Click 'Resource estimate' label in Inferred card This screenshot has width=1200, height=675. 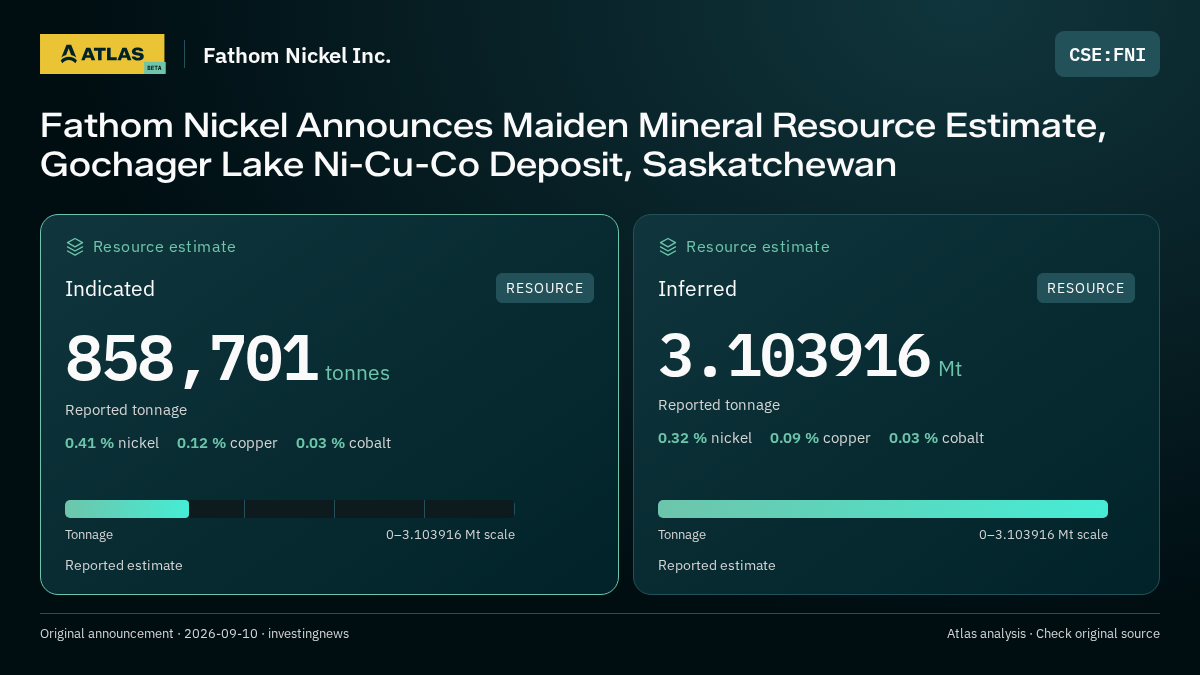point(757,247)
